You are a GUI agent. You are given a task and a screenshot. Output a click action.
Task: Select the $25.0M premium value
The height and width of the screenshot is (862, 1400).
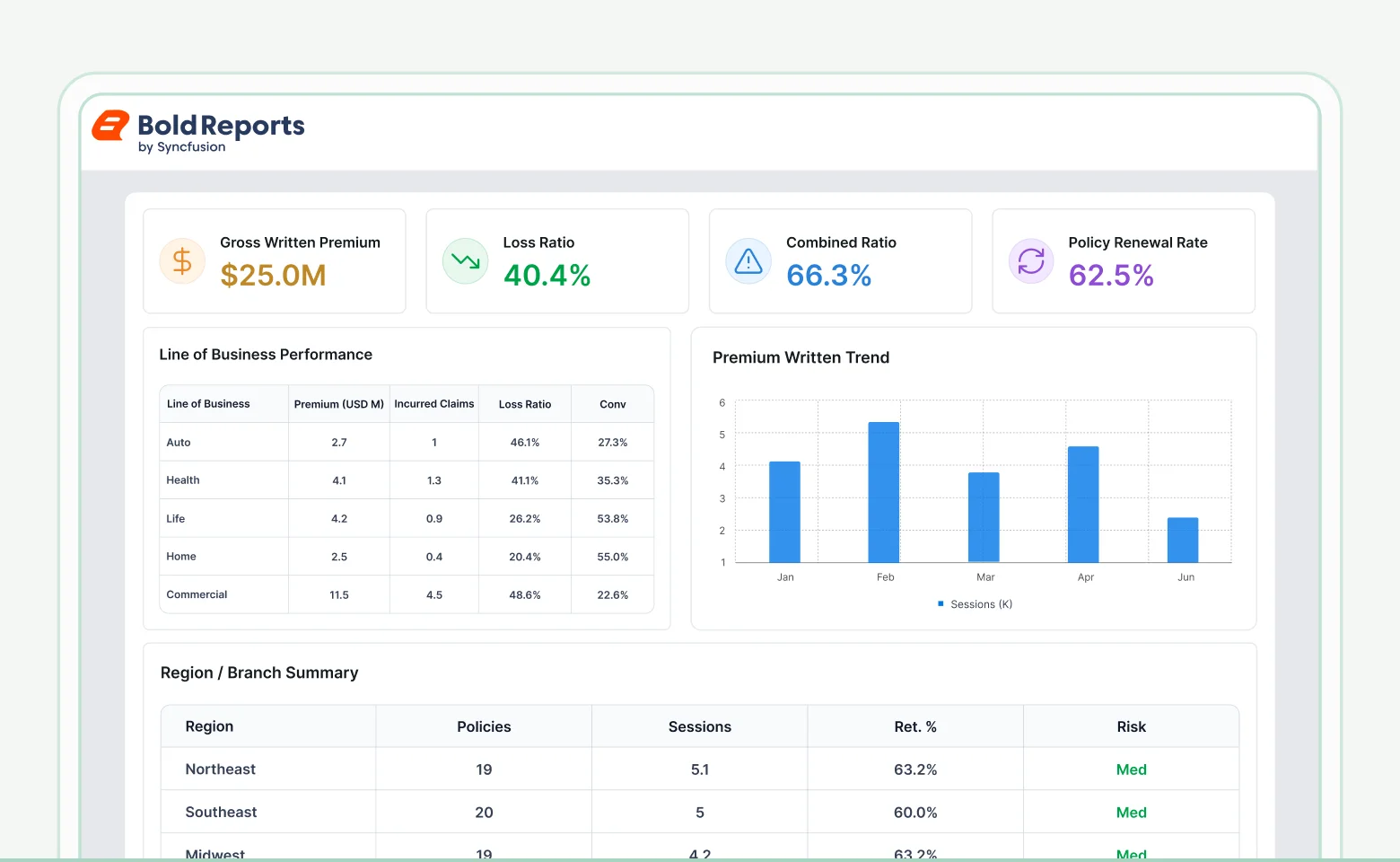pyautogui.click(x=273, y=276)
